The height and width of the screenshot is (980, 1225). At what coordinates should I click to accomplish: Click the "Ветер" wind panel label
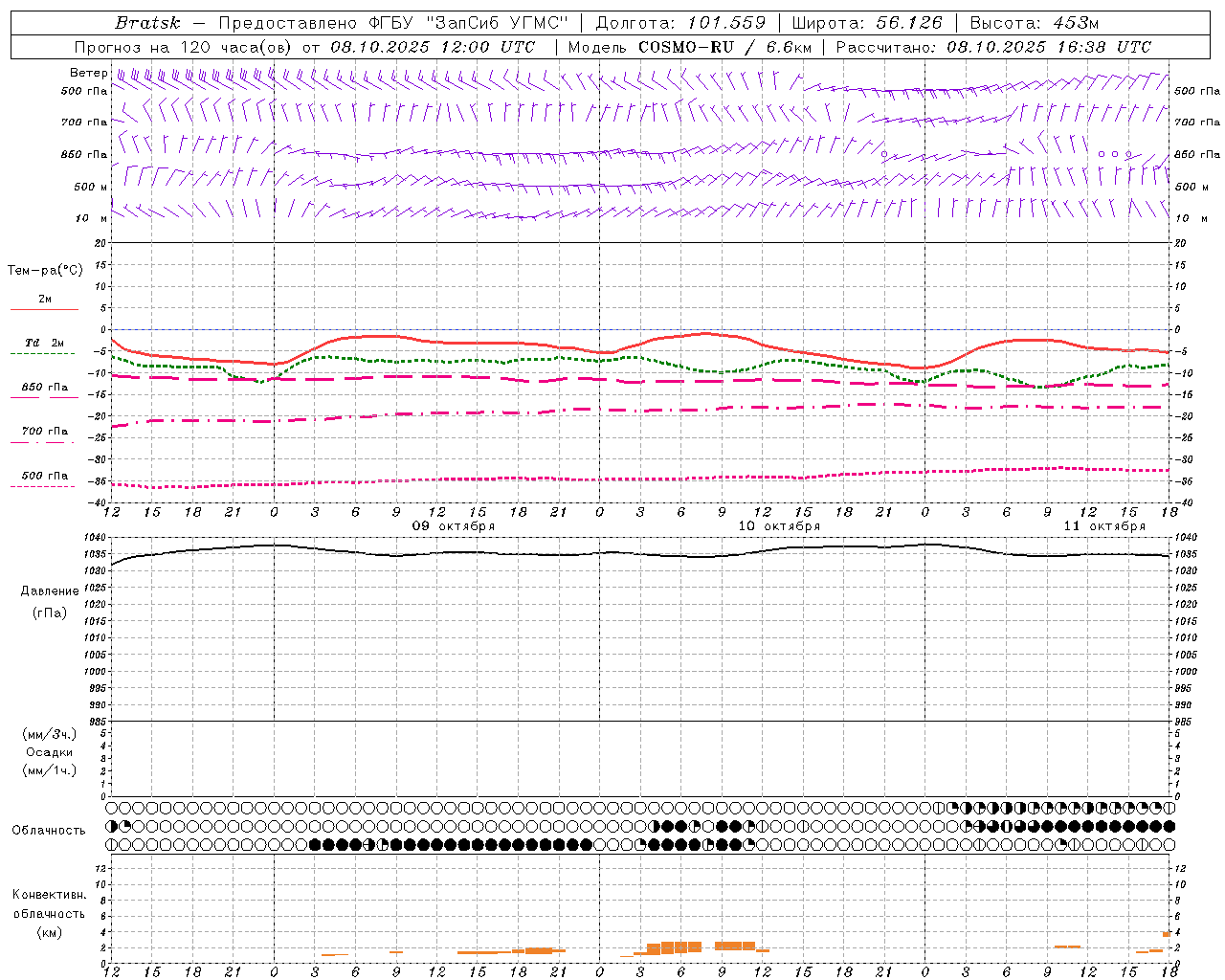[88, 73]
